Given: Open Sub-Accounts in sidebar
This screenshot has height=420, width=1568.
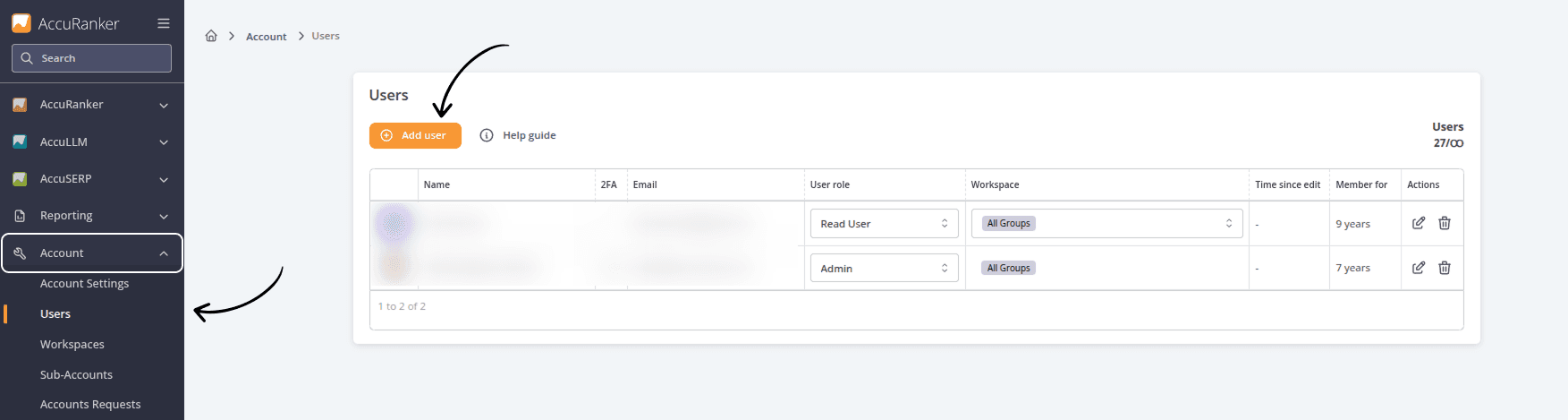Looking at the screenshot, I should pos(76,374).
